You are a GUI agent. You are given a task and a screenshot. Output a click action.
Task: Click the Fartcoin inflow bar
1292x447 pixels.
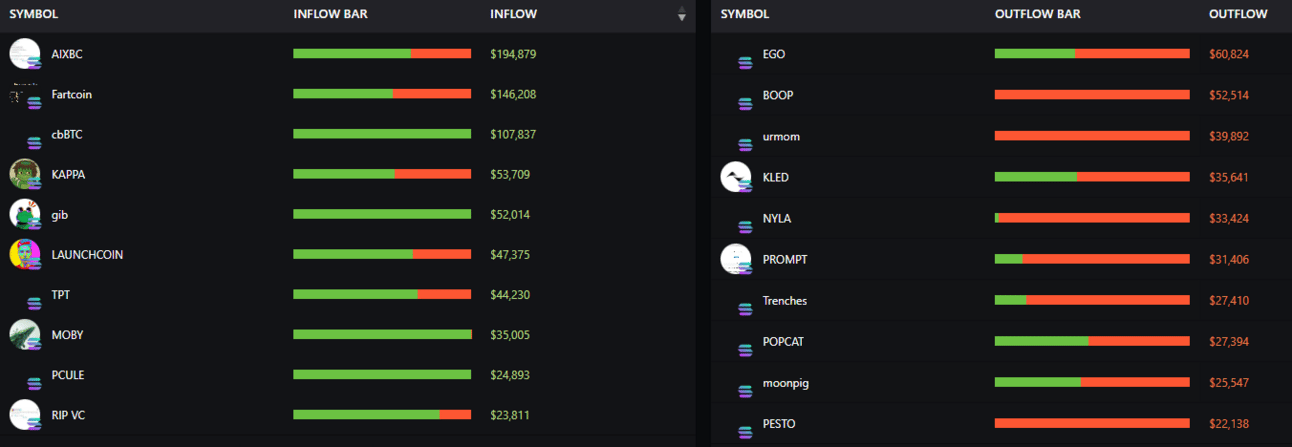(382, 94)
